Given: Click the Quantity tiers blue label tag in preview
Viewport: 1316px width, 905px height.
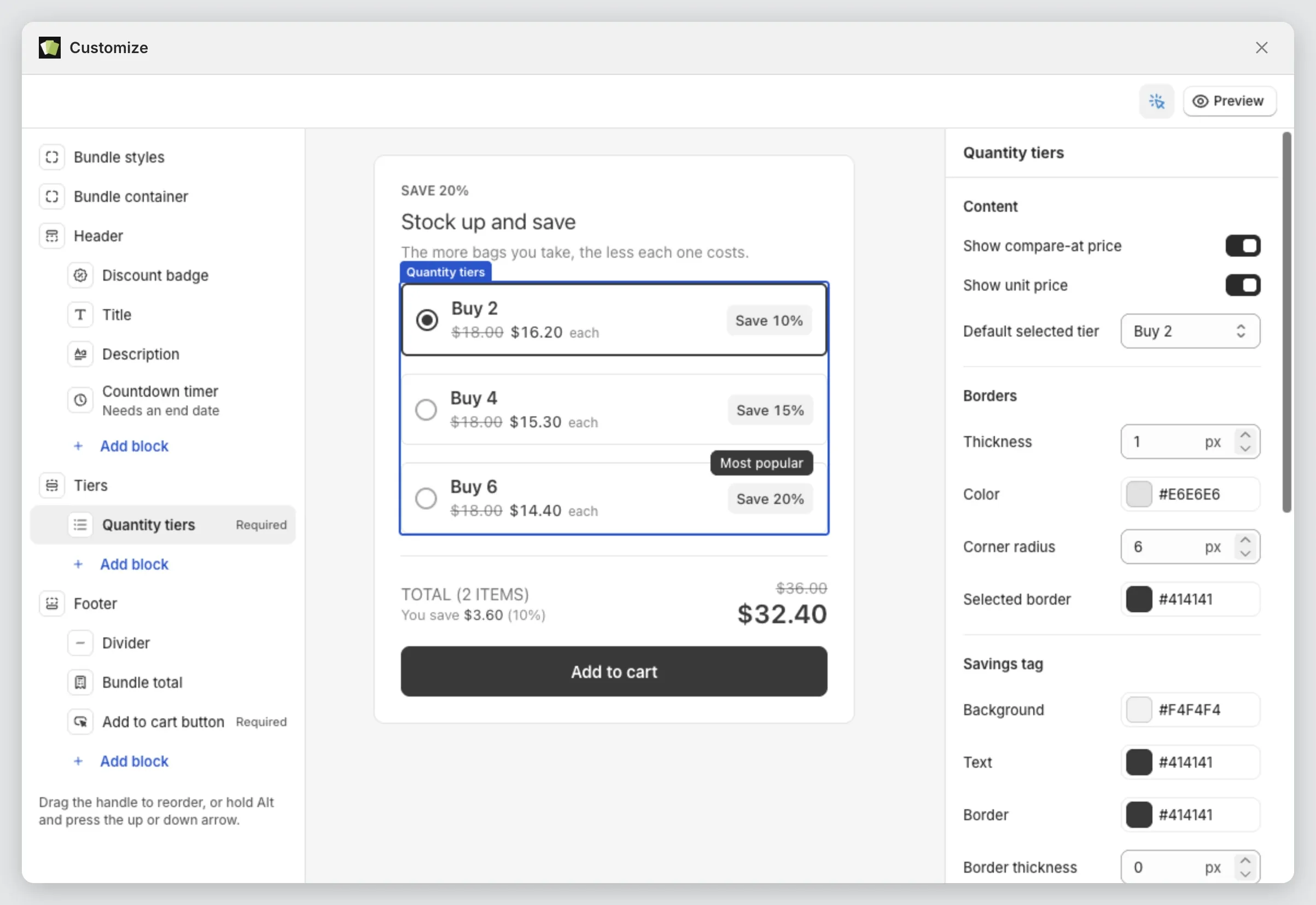Looking at the screenshot, I should [x=445, y=271].
